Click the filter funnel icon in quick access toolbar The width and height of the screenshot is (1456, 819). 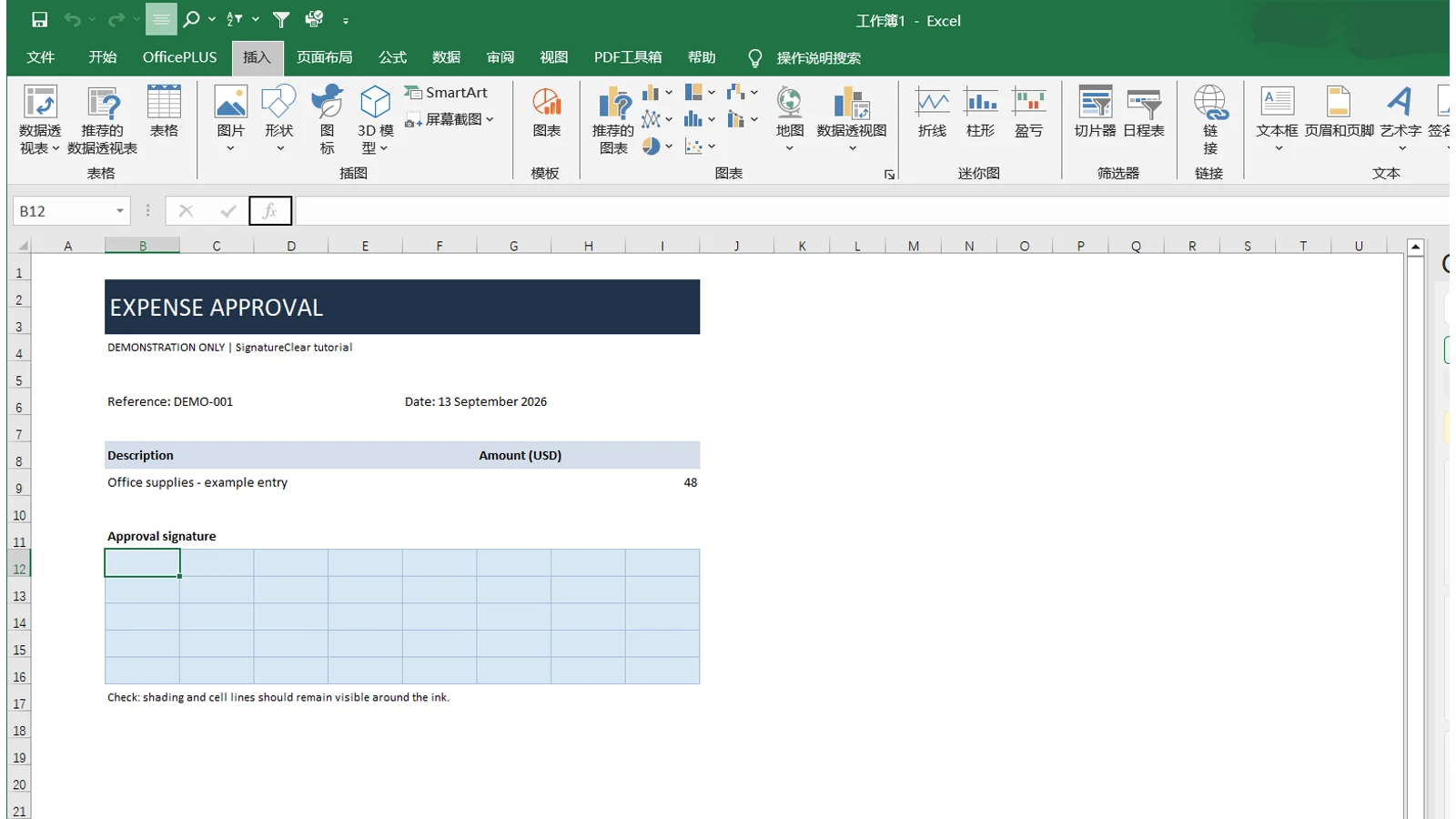pyautogui.click(x=281, y=19)
